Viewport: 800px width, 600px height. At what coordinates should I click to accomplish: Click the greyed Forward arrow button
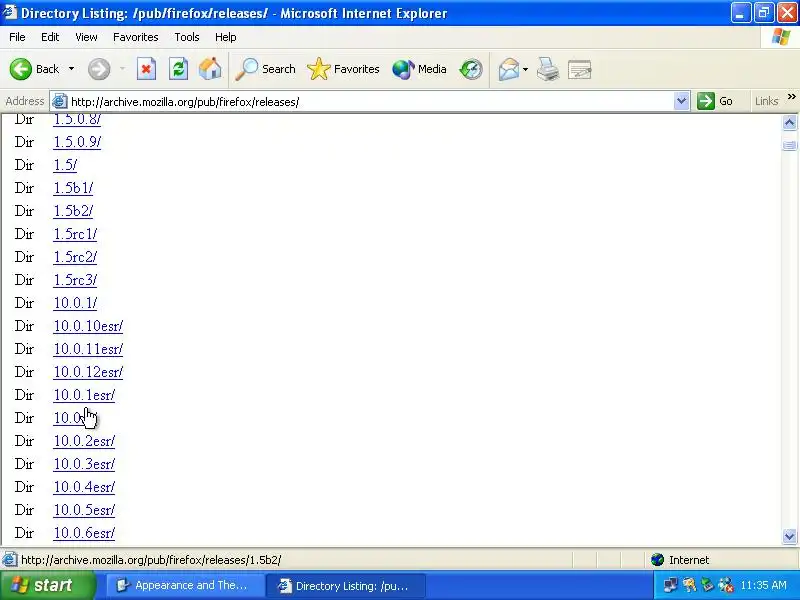tap(99, 69)
